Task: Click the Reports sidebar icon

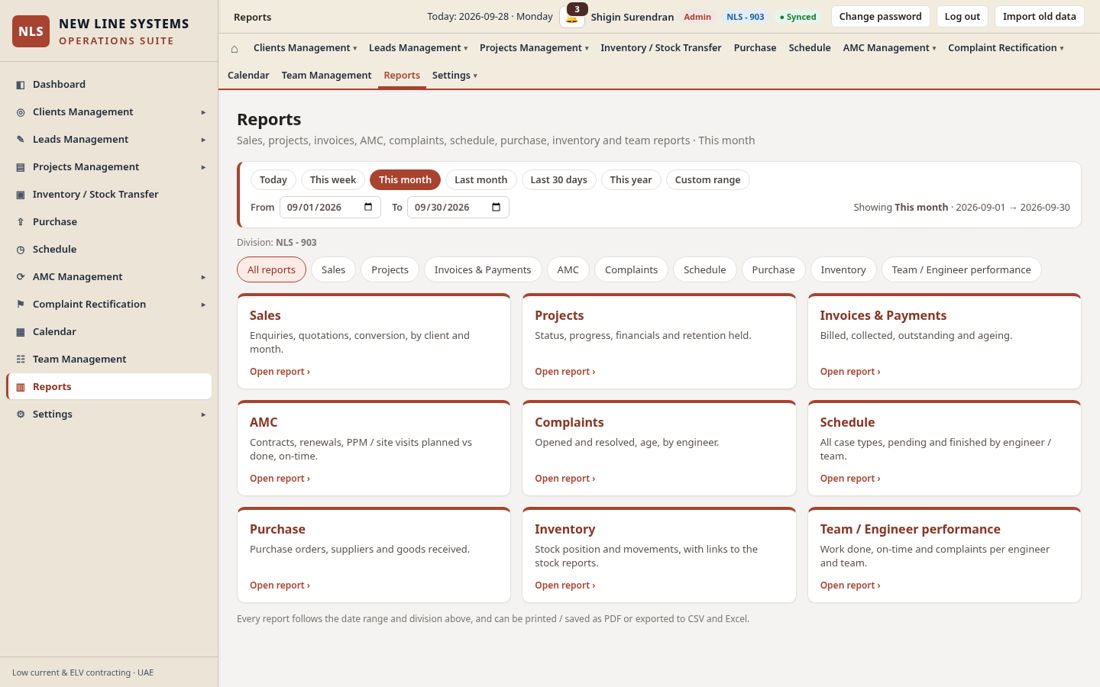Action: pyautogui.click(x=20, y=387)
